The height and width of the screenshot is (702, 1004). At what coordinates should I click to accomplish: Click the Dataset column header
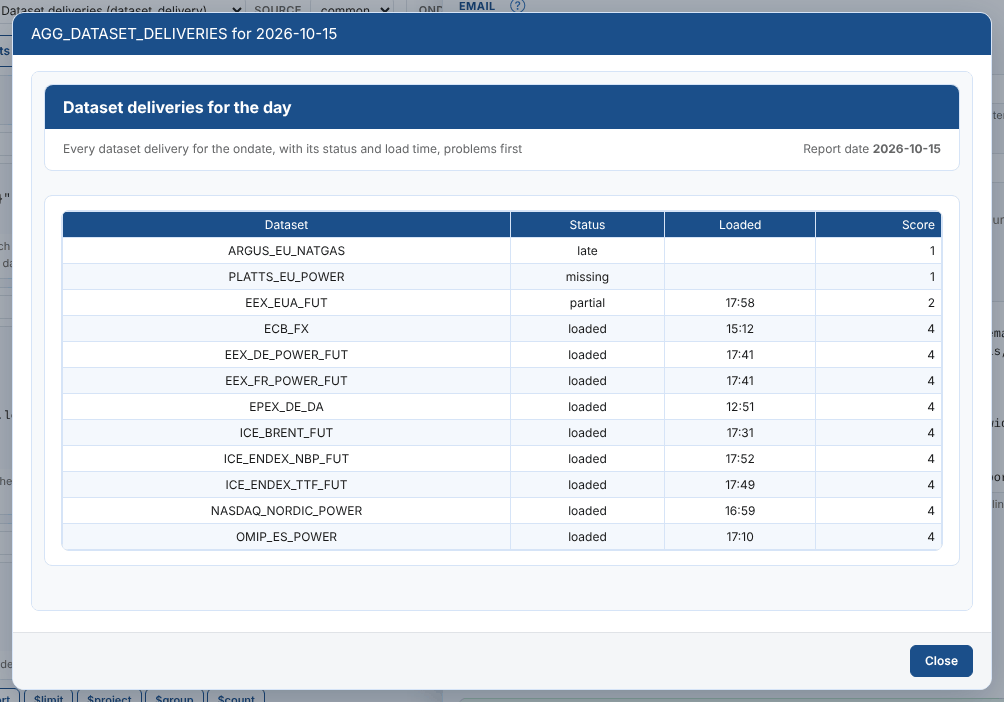coord(286,225)
